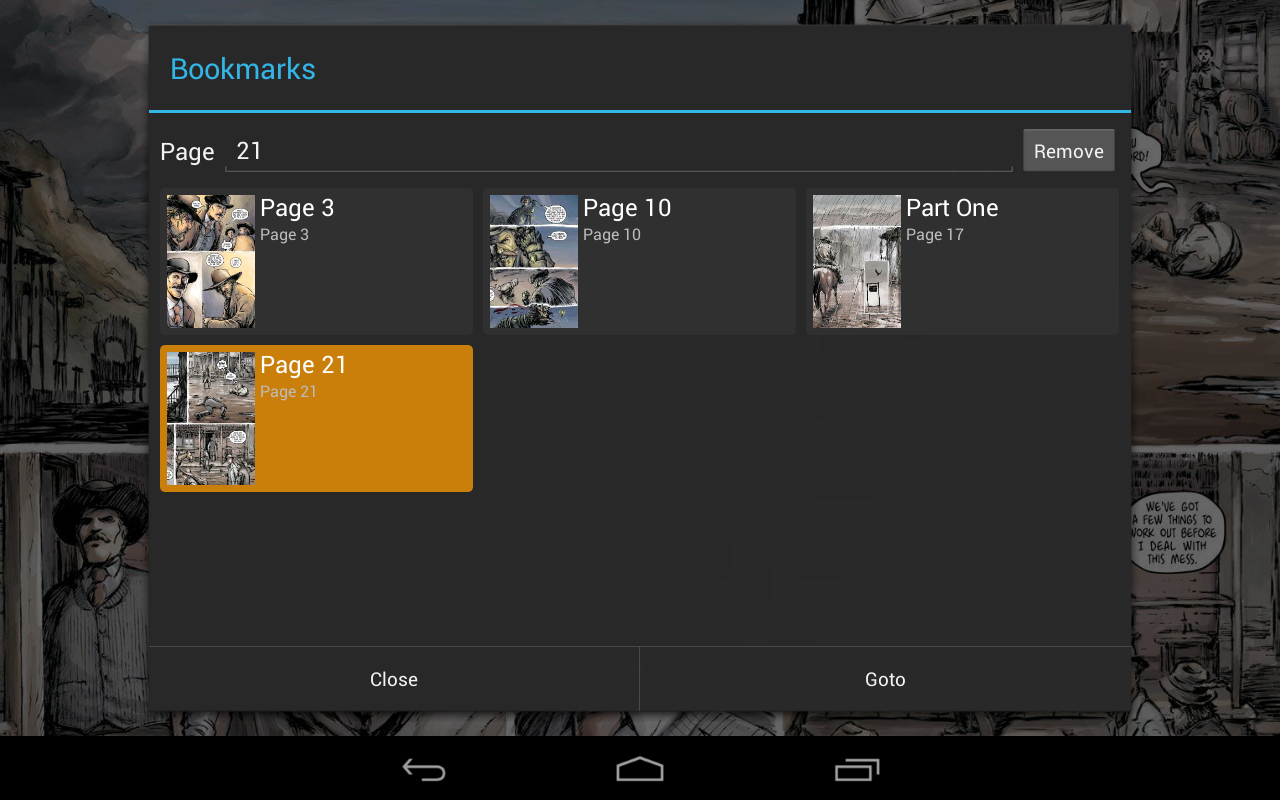Image resolution: width=1280 pixels, height=800 pixels.
Task: Click the highlighted Page 21 title
Action: click(303, 365)
